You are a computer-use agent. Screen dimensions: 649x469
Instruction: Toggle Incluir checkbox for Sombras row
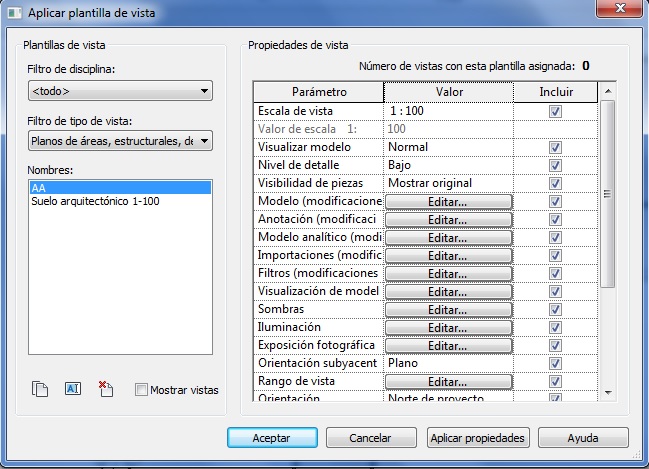(x=555, y=309)
